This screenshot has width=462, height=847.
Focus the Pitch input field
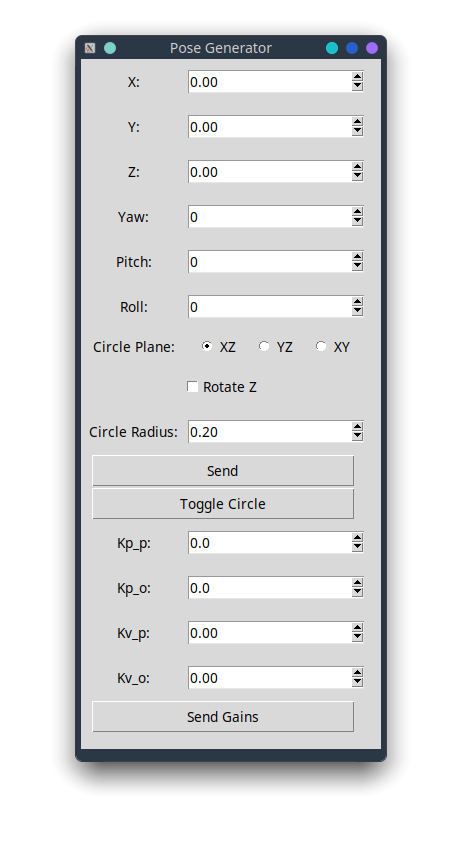point(270,262)
